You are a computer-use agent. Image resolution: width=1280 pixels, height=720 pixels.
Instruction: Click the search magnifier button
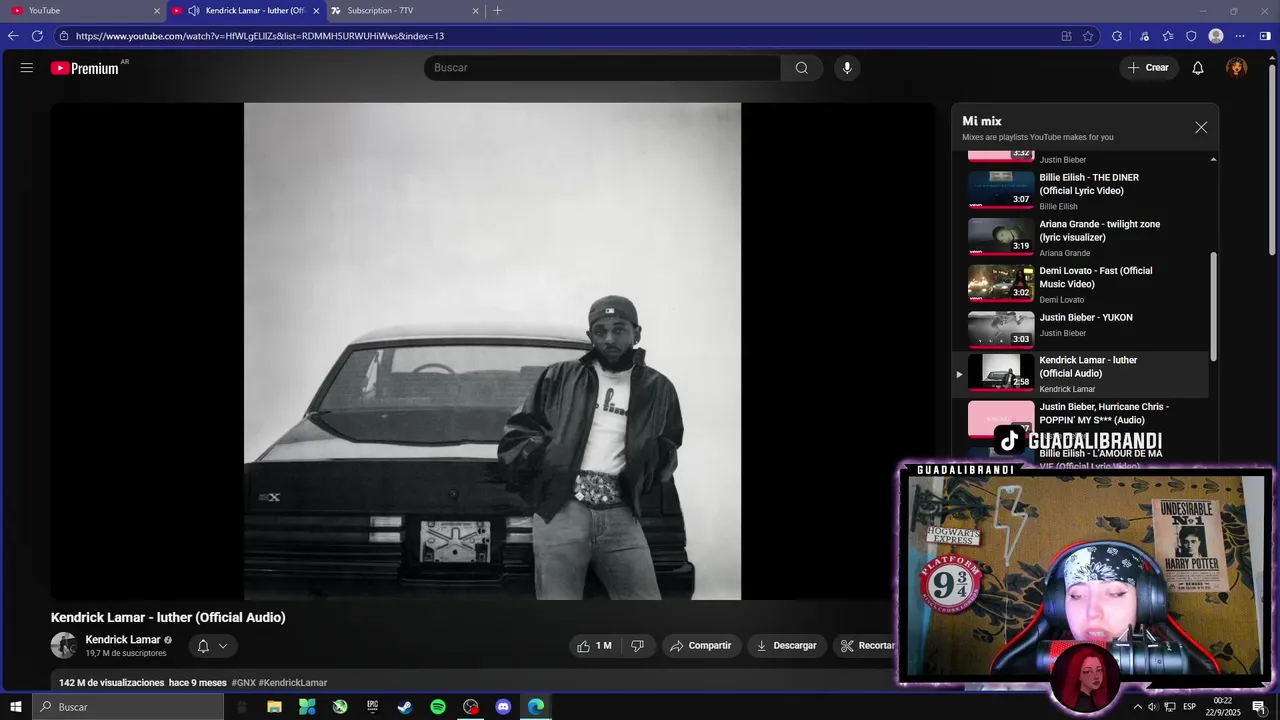pos(801,68)
